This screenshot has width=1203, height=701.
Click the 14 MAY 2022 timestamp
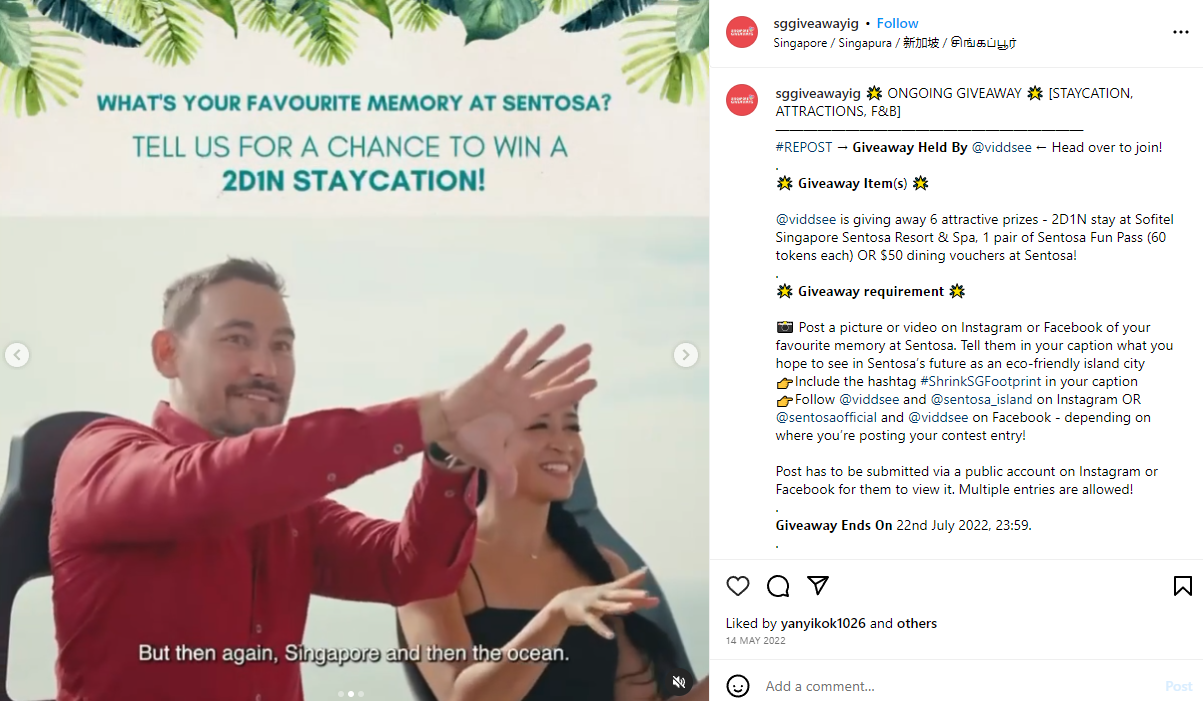[x=756, y=641]
